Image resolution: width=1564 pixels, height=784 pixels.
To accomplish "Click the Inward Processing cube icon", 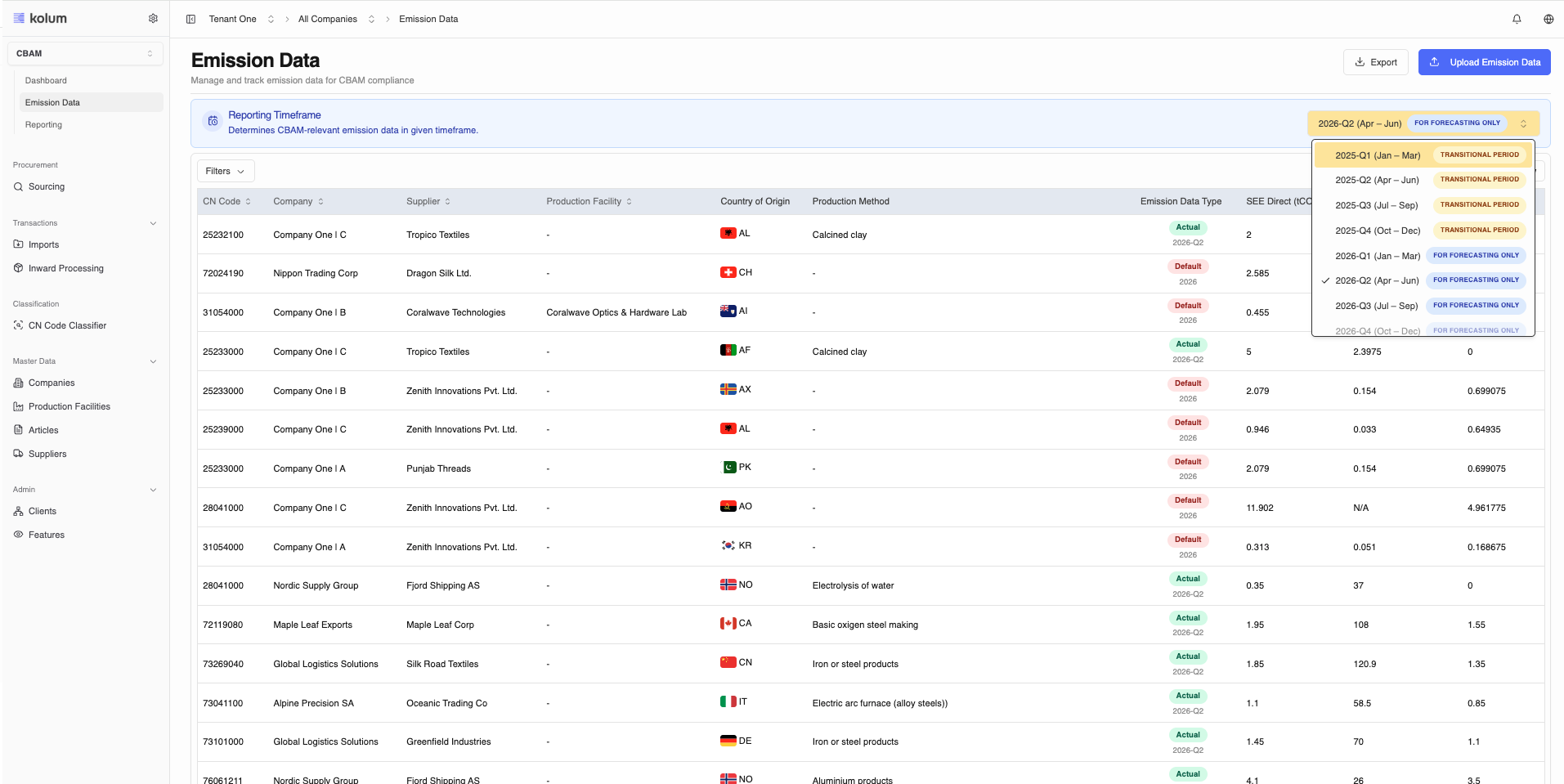I will (18, 268).
